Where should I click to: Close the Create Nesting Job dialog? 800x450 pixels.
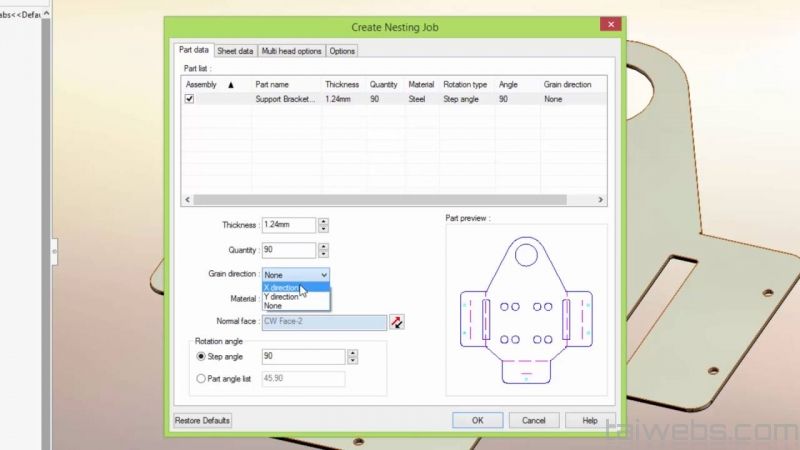[x=611, y=25]
